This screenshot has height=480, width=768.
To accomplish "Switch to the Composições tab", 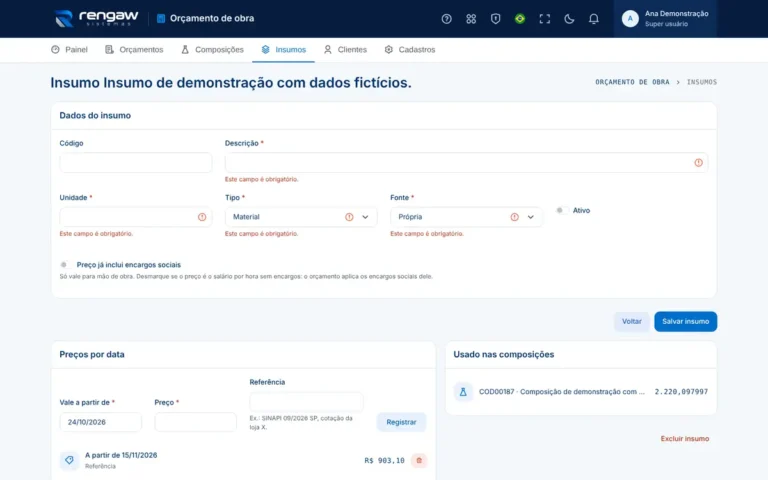I will (212, 49).
